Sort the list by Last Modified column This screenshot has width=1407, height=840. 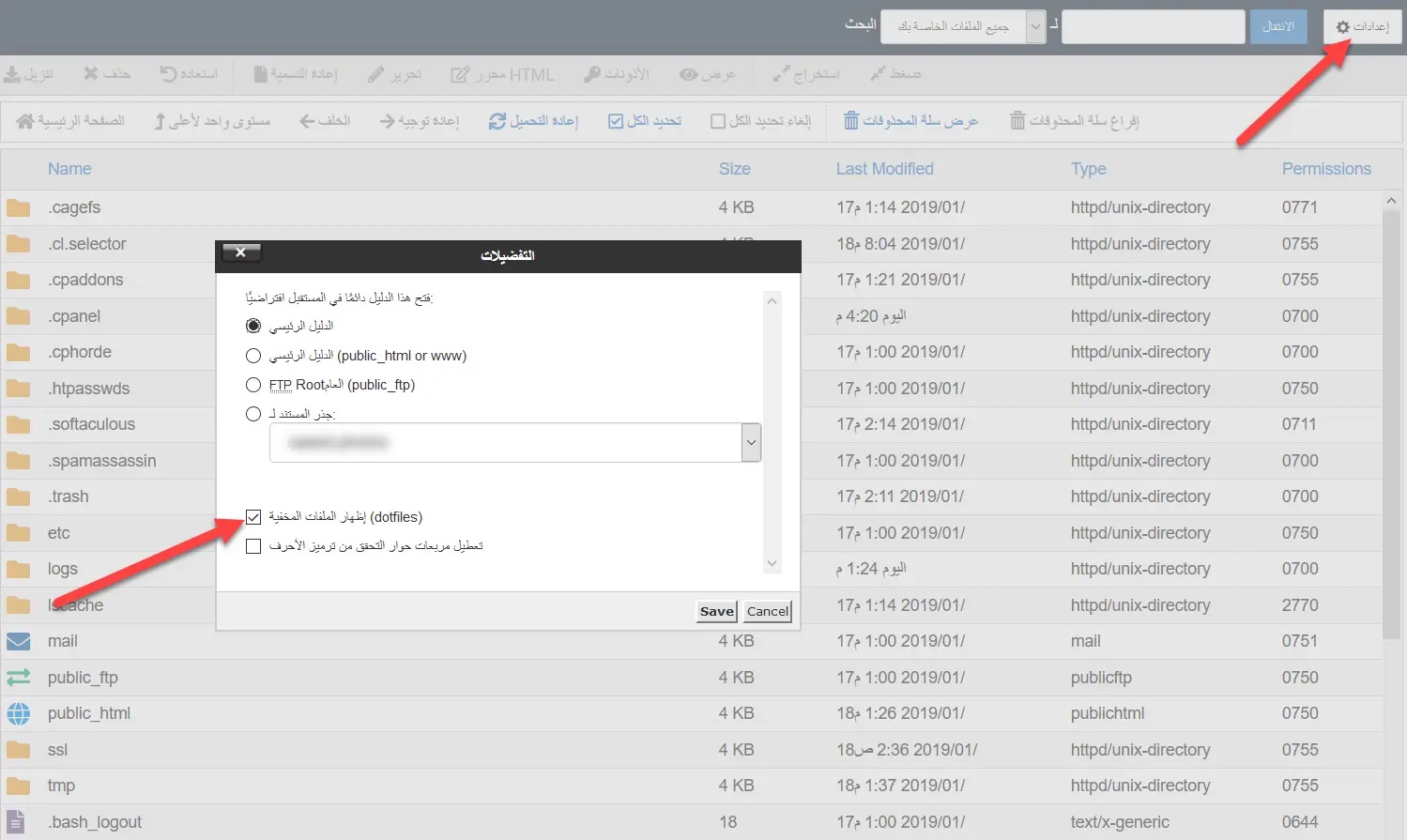[x=885, y=169]
